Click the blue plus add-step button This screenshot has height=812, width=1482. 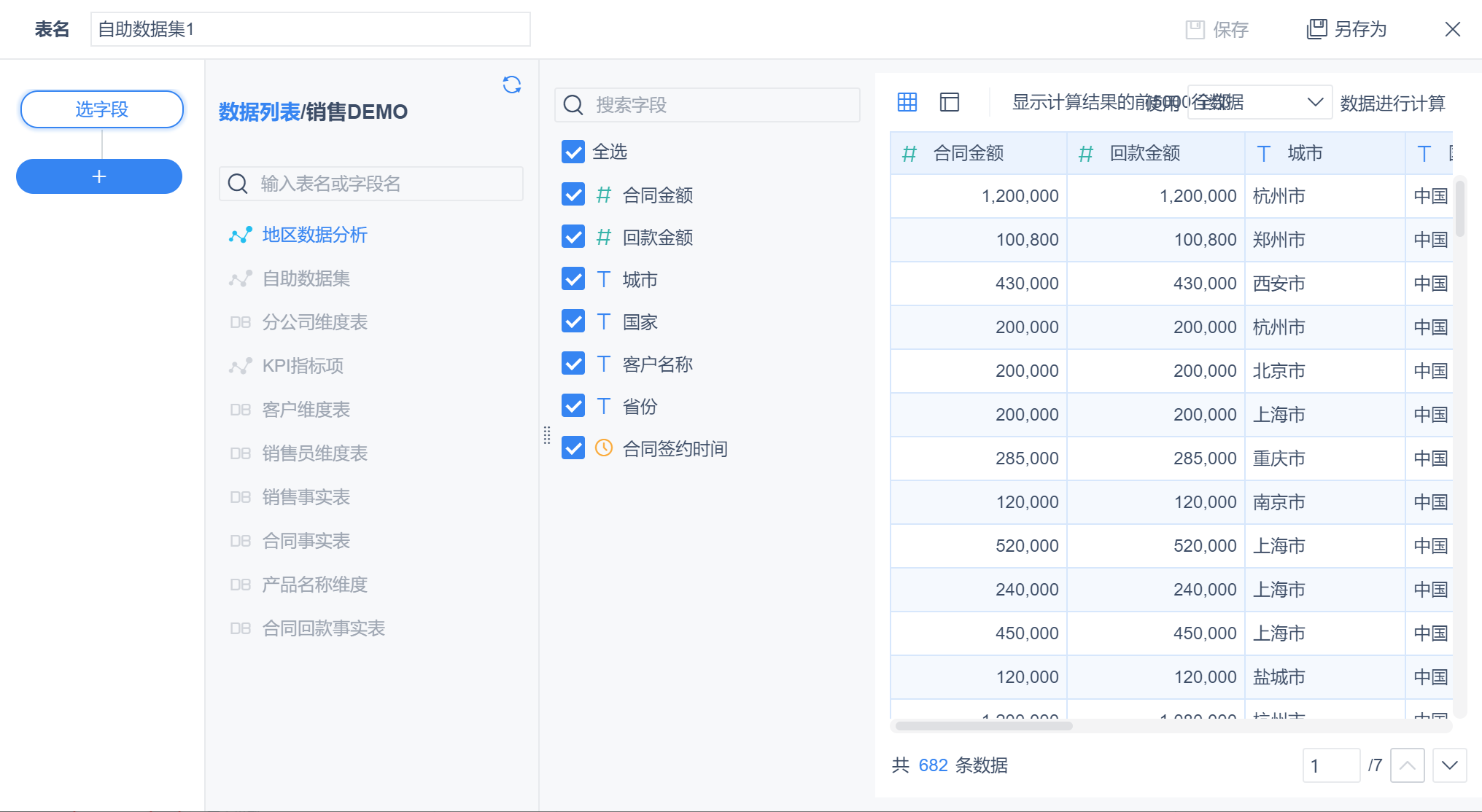click(99, 176)
